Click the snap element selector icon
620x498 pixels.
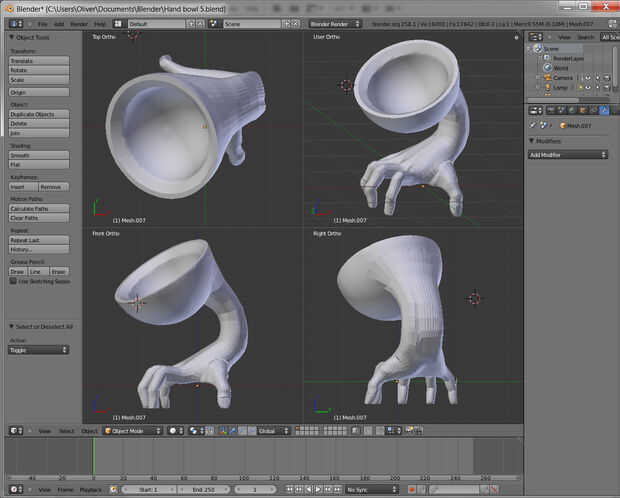(x=393, y=430)
